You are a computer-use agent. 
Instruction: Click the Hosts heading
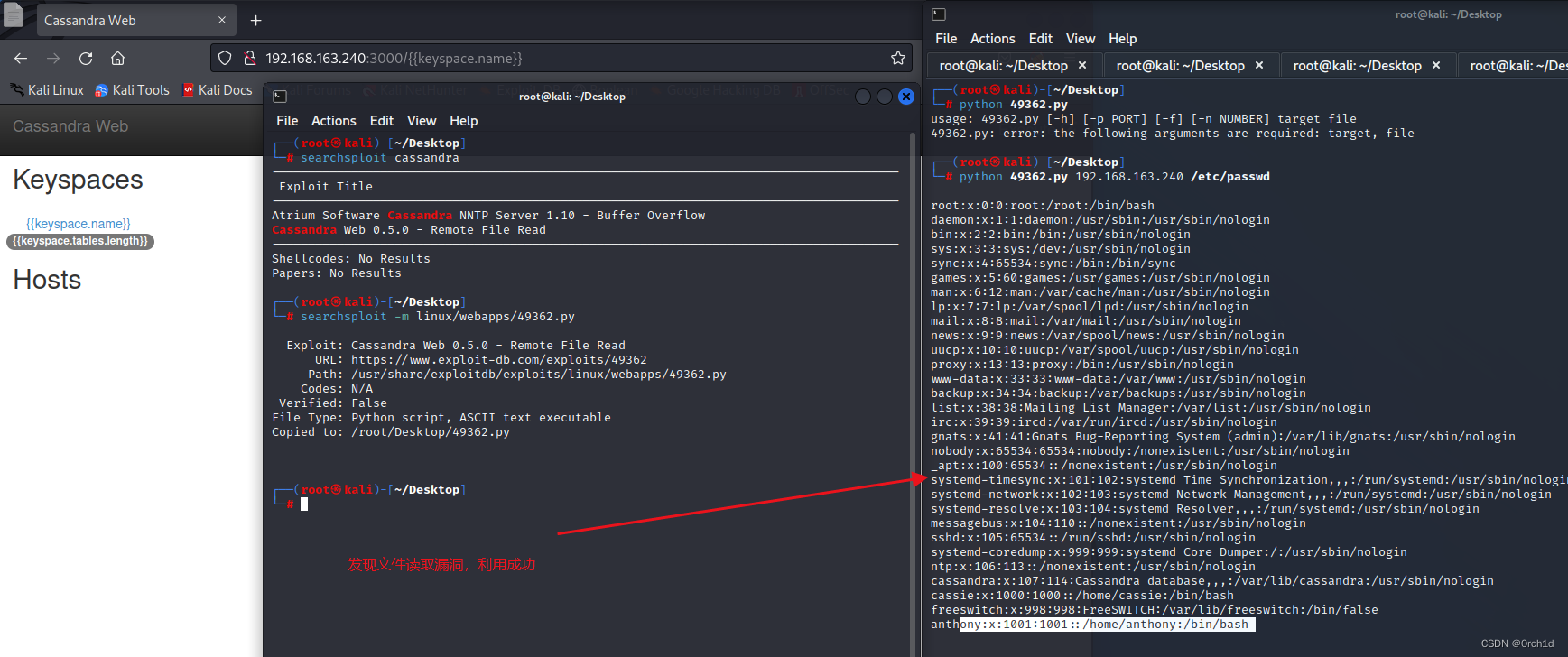(47, 280)
